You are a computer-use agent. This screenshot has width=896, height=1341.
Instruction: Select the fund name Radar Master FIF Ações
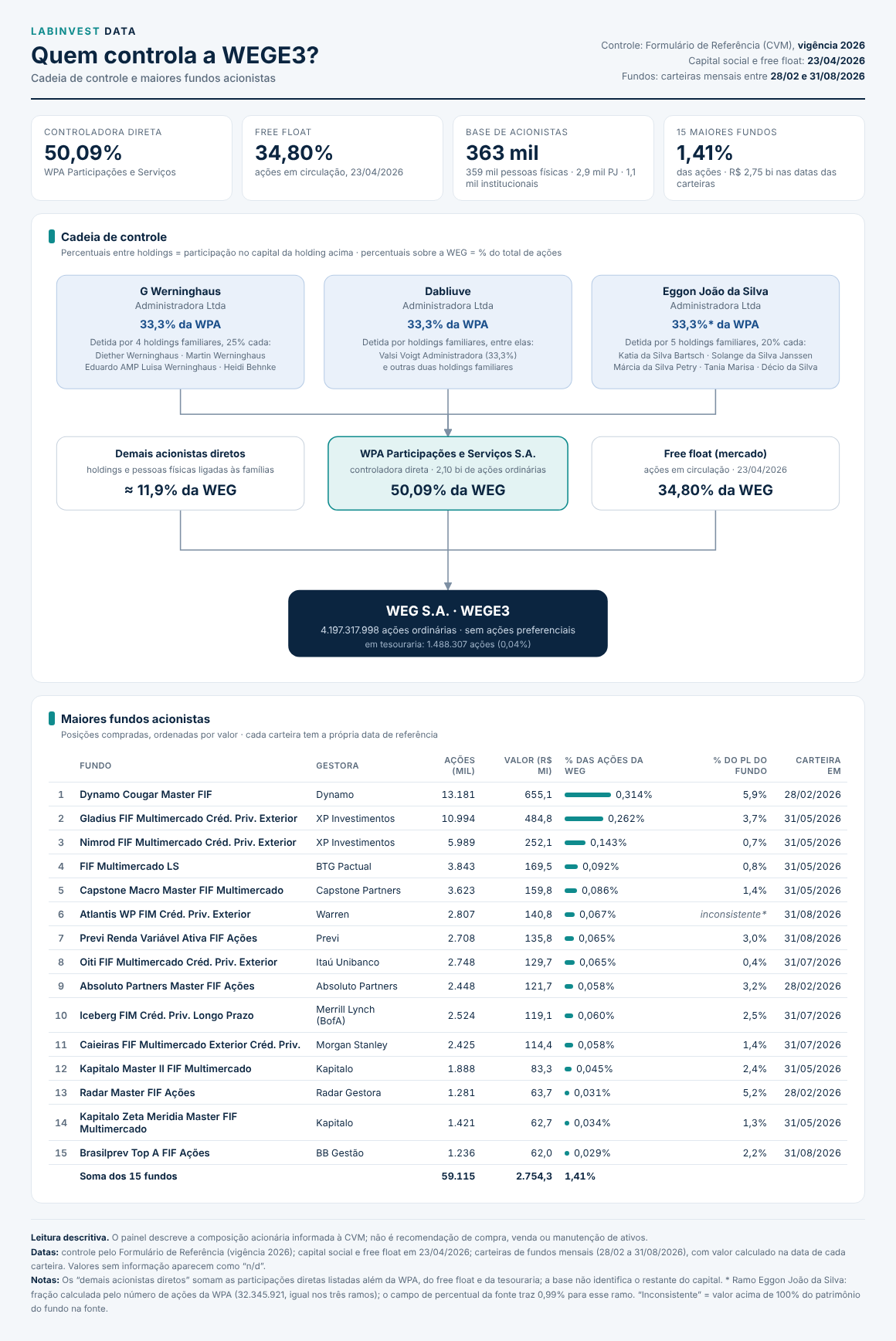pos(137,1092)
